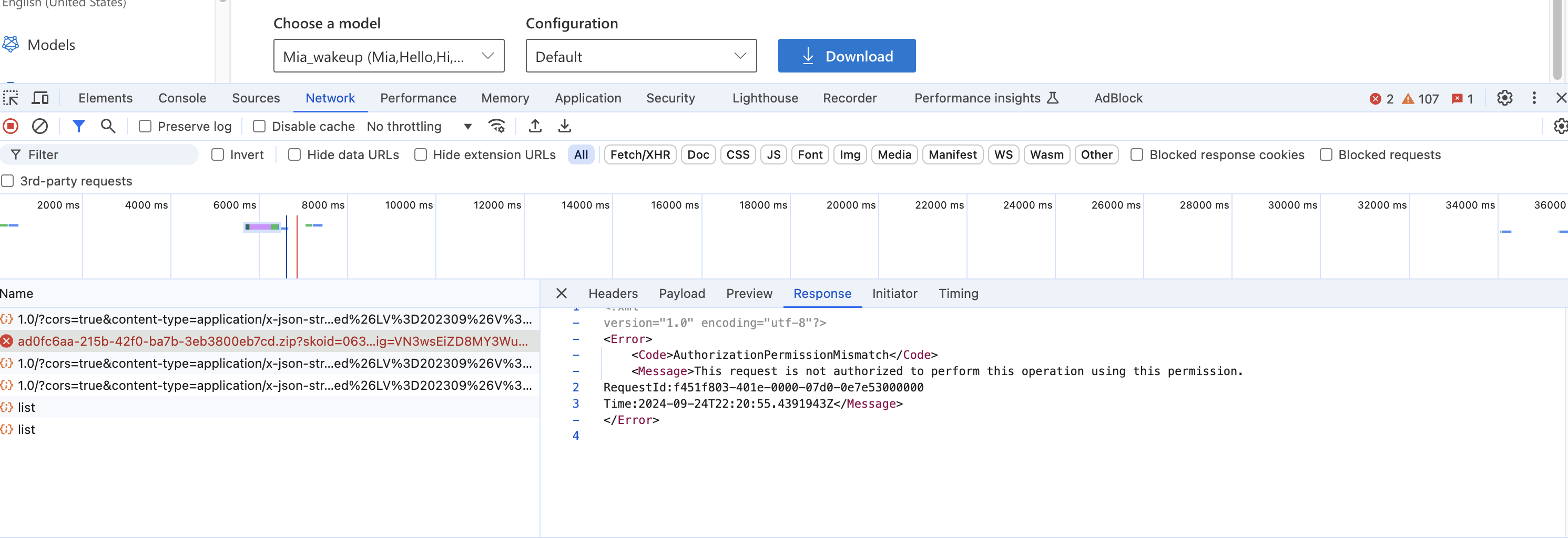Open the Timing tab
Screen dimensions: 1568x538
coord(958,294)
